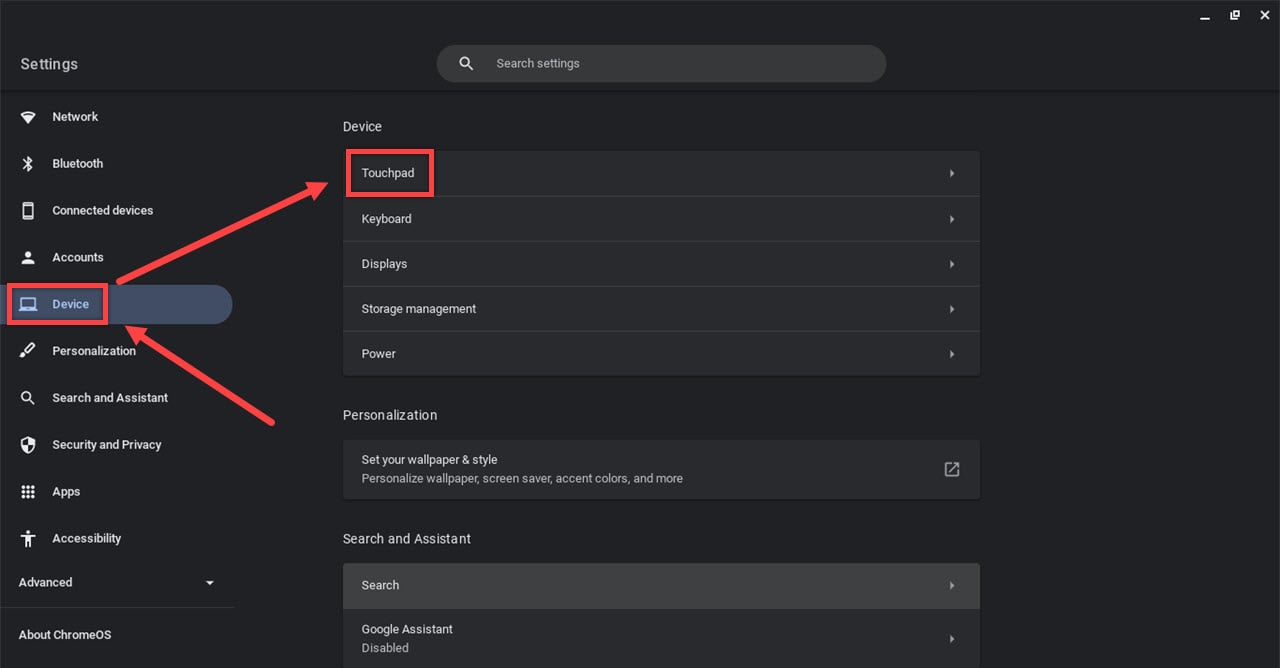Click the Search settings input field

click(x=660, y=63)
